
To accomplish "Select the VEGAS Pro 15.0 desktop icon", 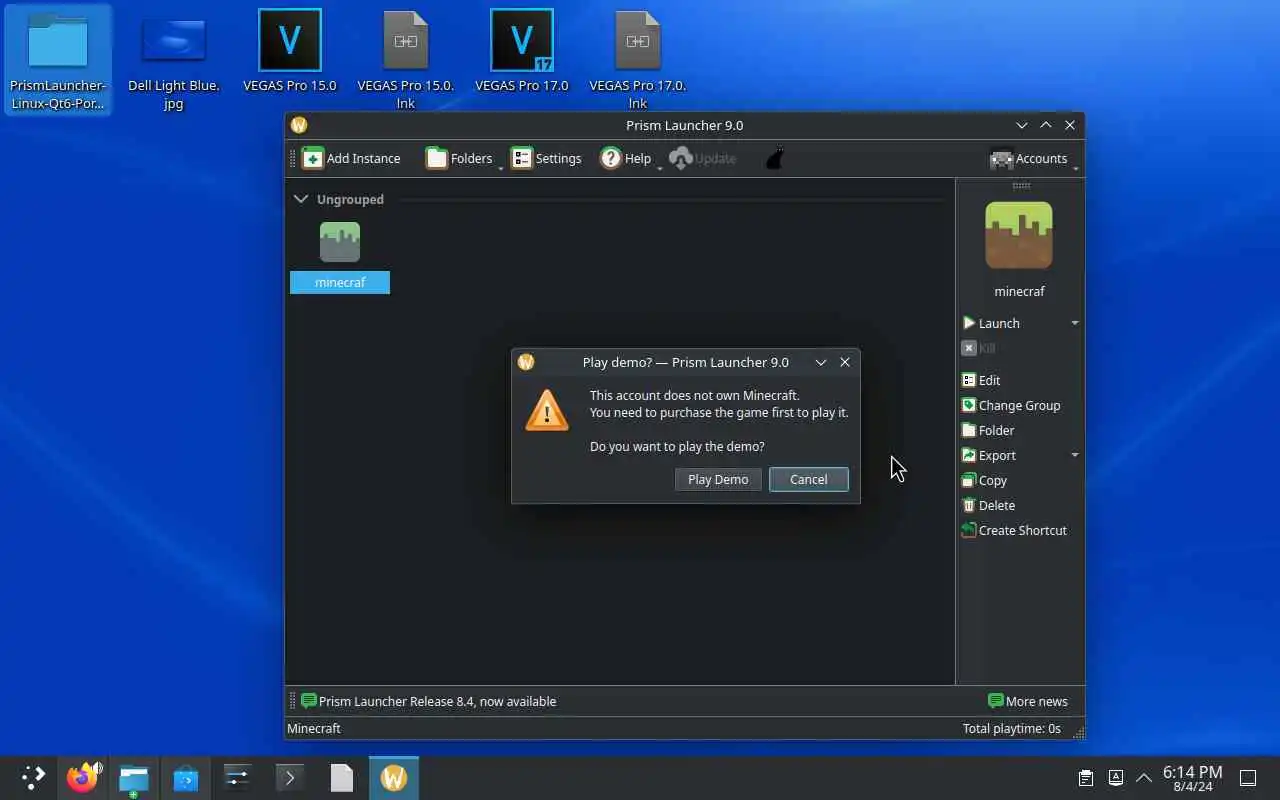I will coord(290,52).
